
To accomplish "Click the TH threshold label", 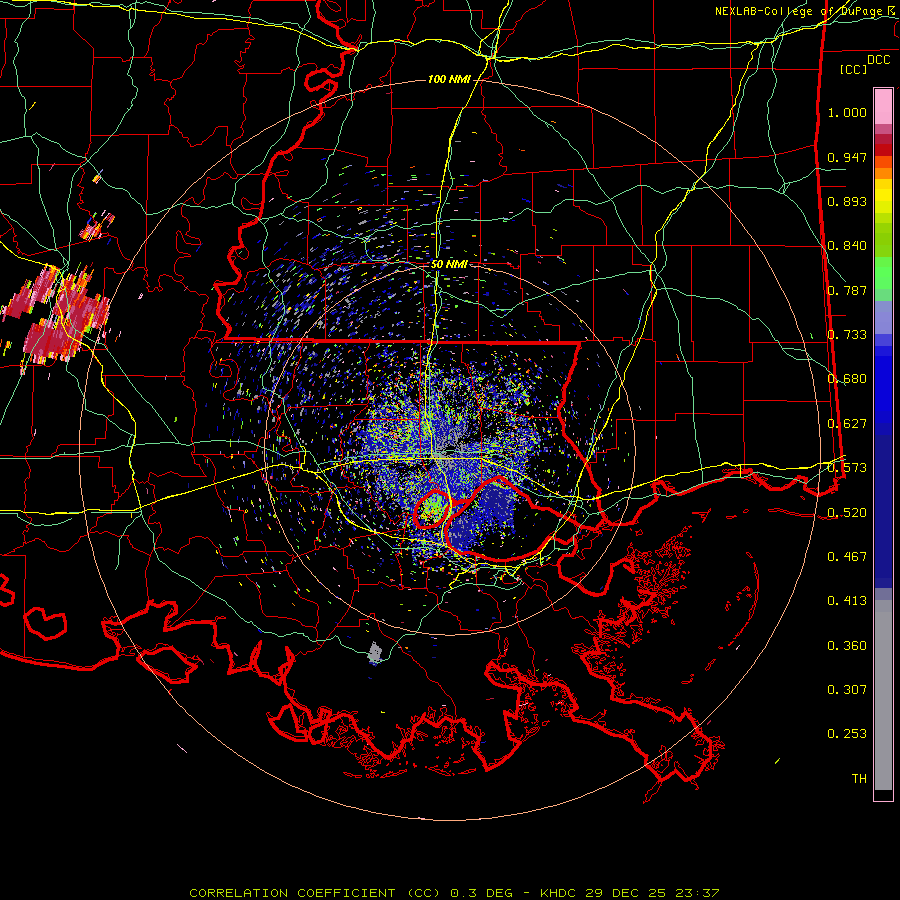I will (859, 779).
